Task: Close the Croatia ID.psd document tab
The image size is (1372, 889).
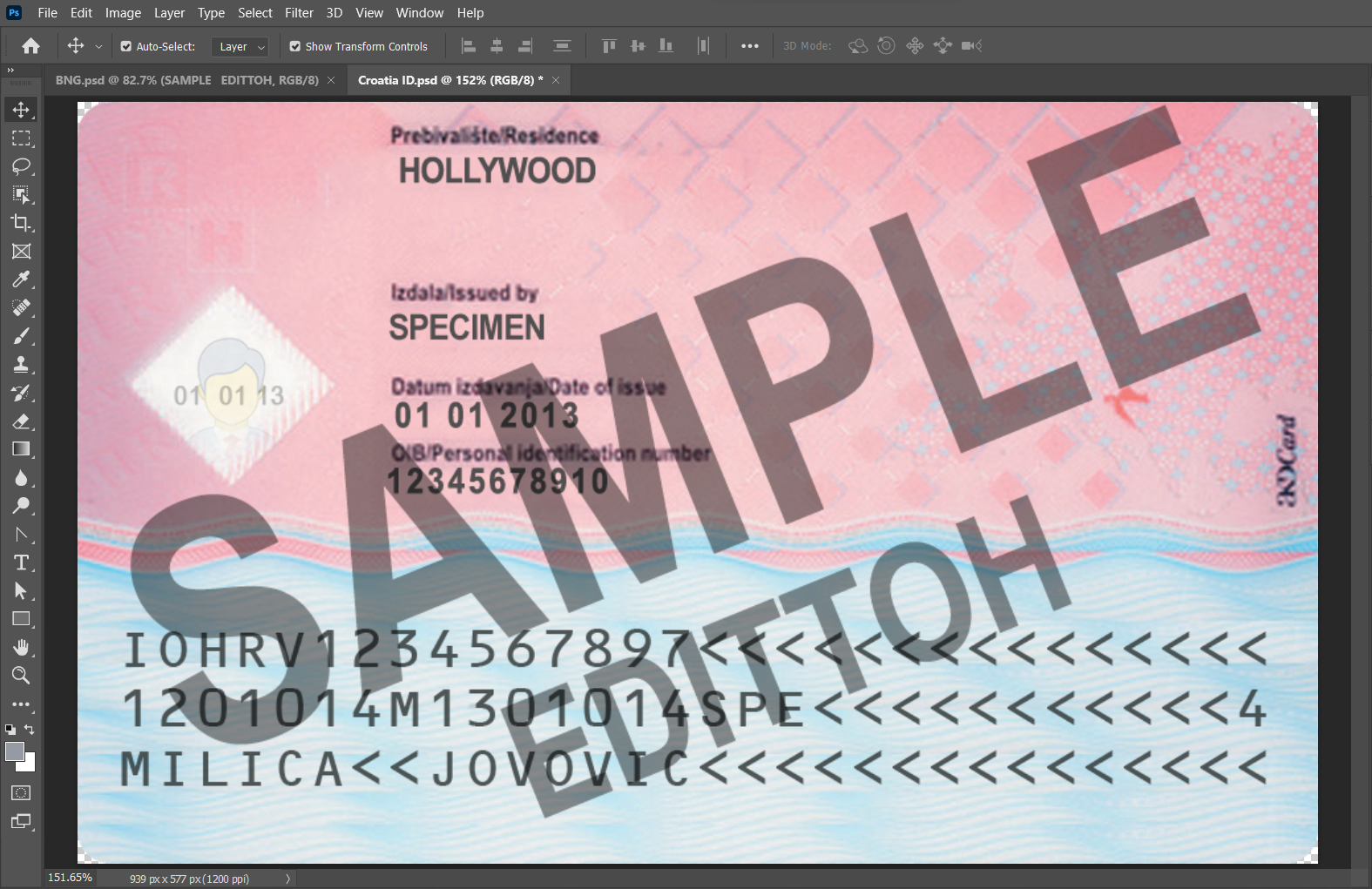Action: (556, 80)
